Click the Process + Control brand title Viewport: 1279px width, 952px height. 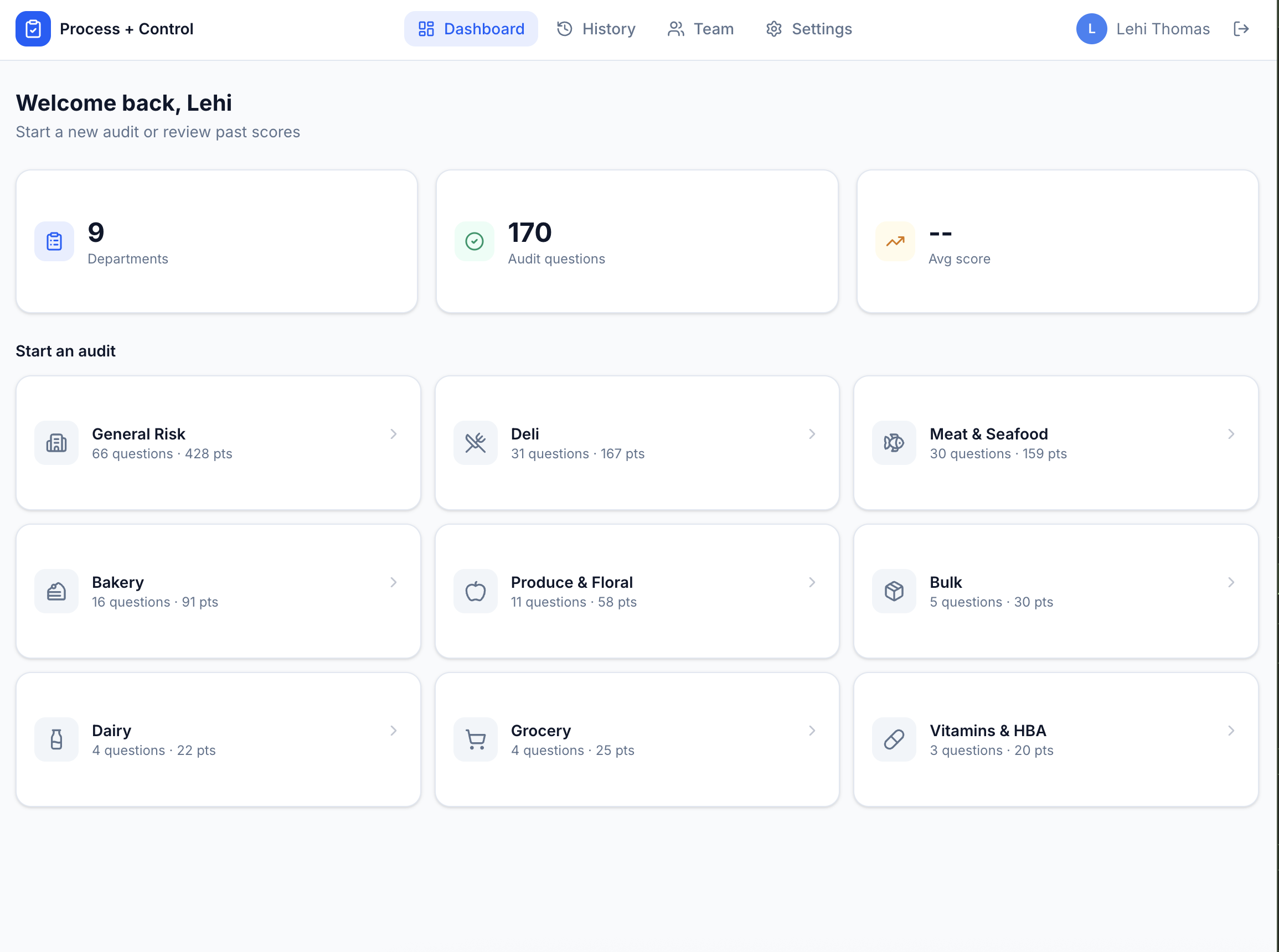(126, 29)
